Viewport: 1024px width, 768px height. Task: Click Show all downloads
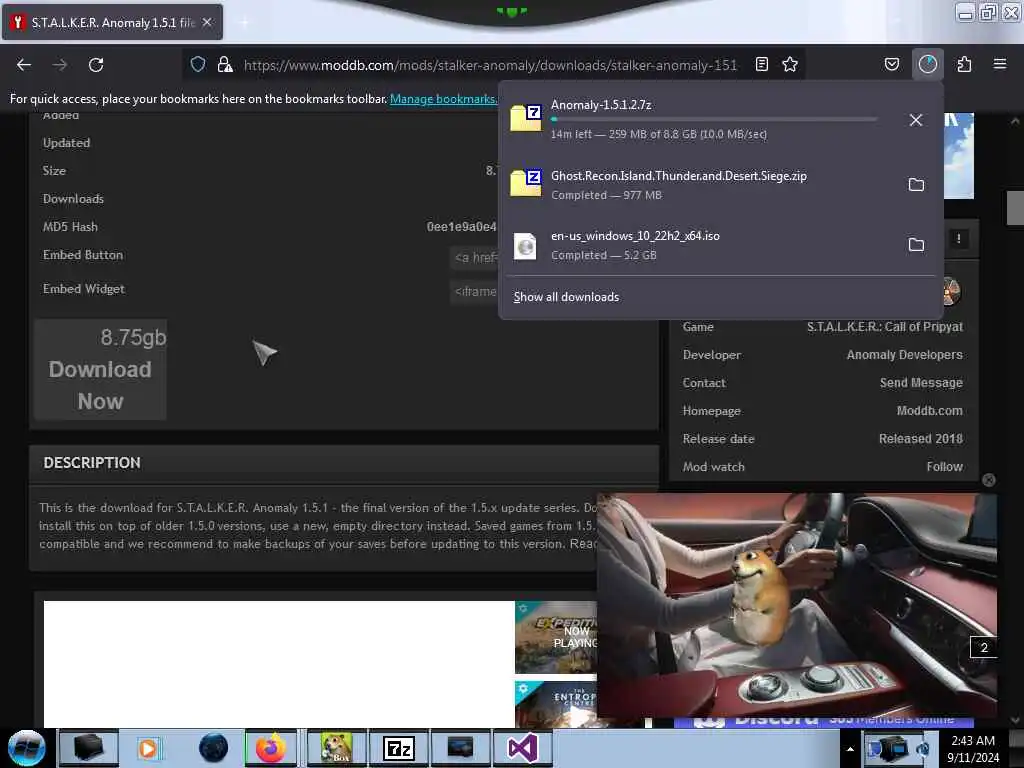click(x=566, y=297)
